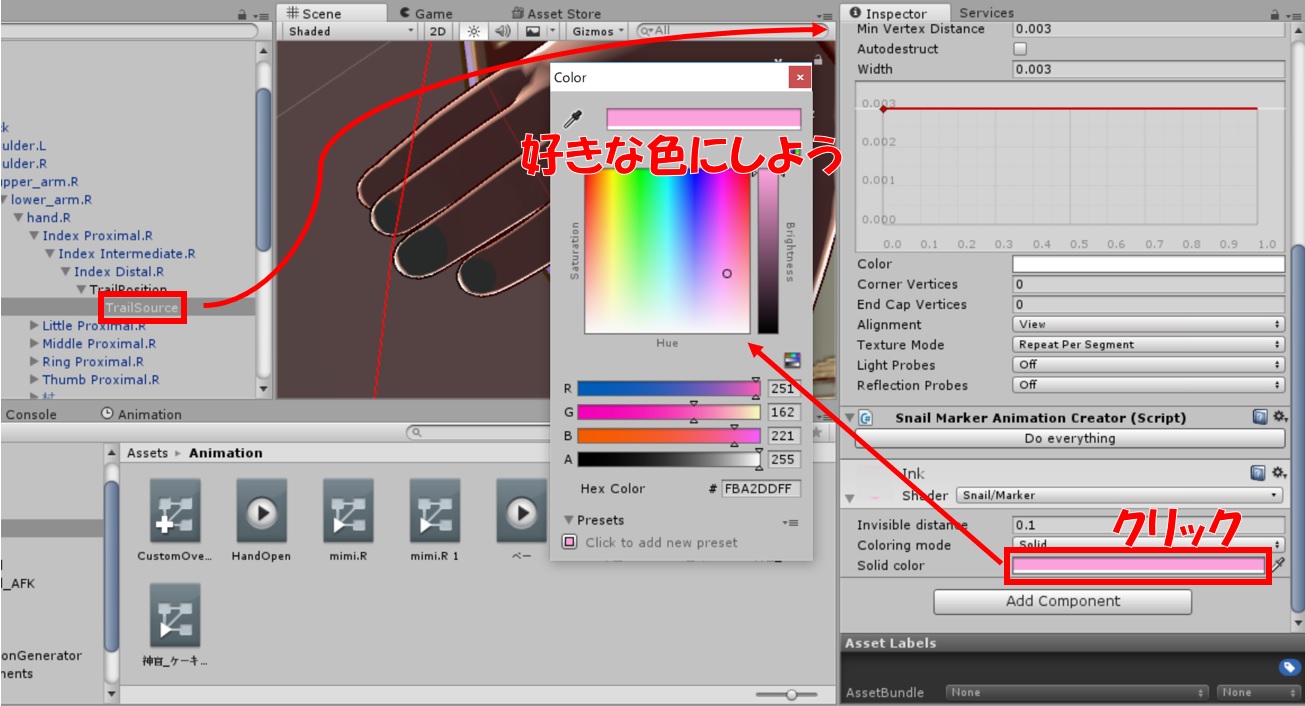The image size is (1305, 706).
Task: Open the Texture Mode dropdown
Action: point(1148,345)
